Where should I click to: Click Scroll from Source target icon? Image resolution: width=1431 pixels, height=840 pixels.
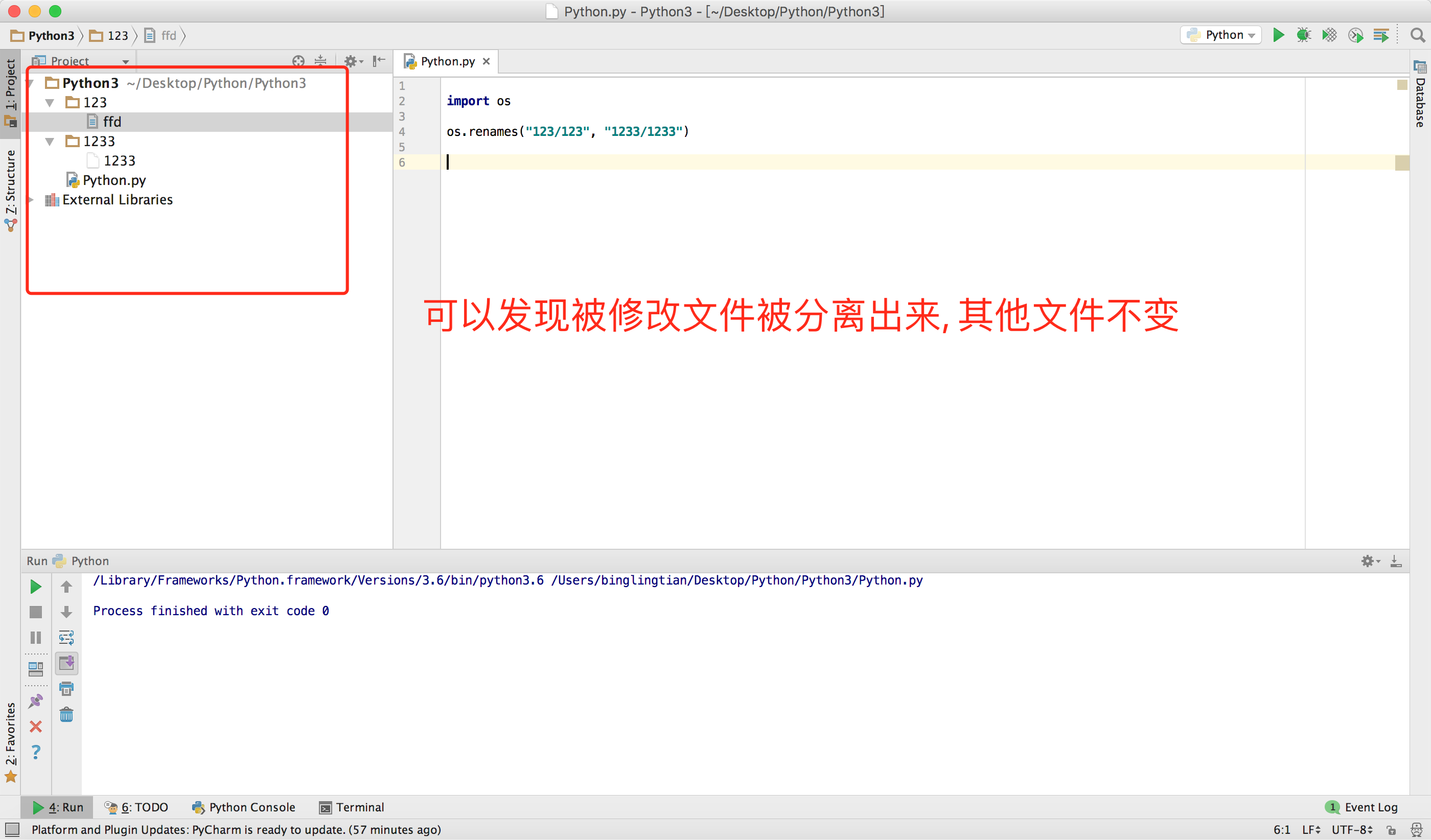point(298,61)
